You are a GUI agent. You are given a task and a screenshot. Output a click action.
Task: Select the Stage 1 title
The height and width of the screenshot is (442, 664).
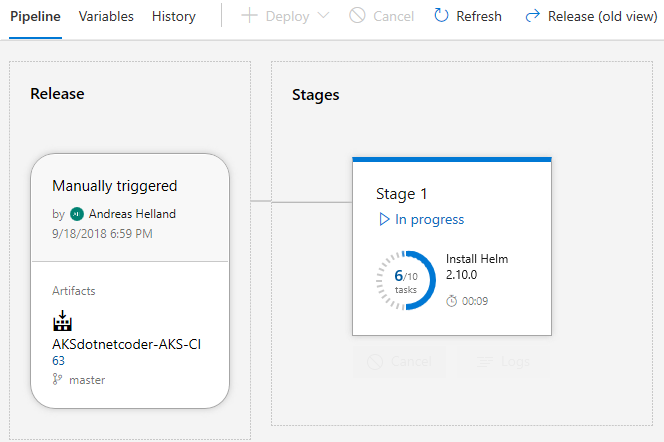click(401, 194)
